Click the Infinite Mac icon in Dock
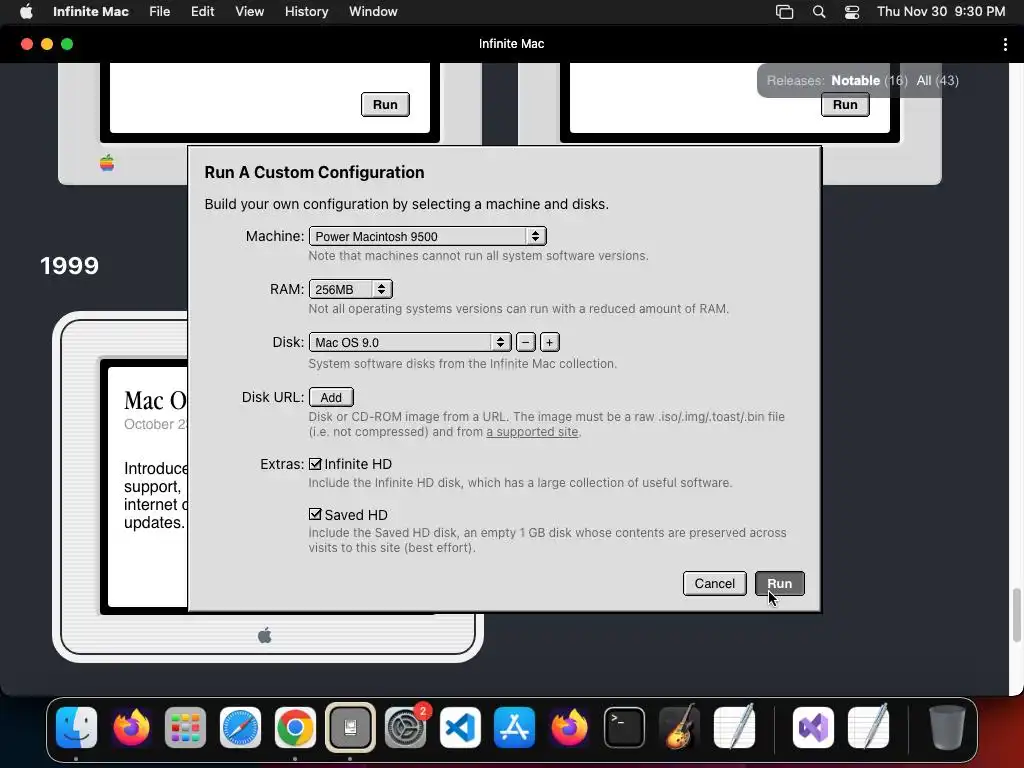This screenshot has height=768, width=1024. 350,727
